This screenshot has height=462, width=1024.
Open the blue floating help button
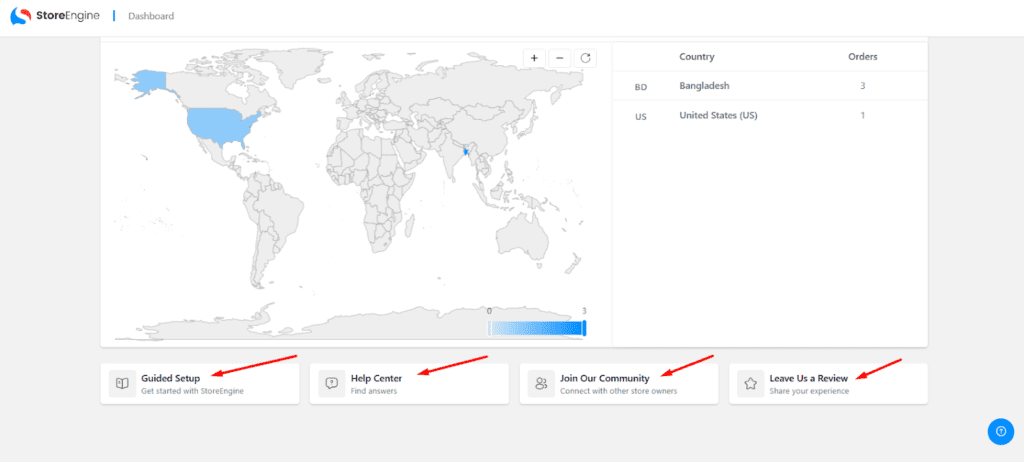click(x=1000, y=431)
